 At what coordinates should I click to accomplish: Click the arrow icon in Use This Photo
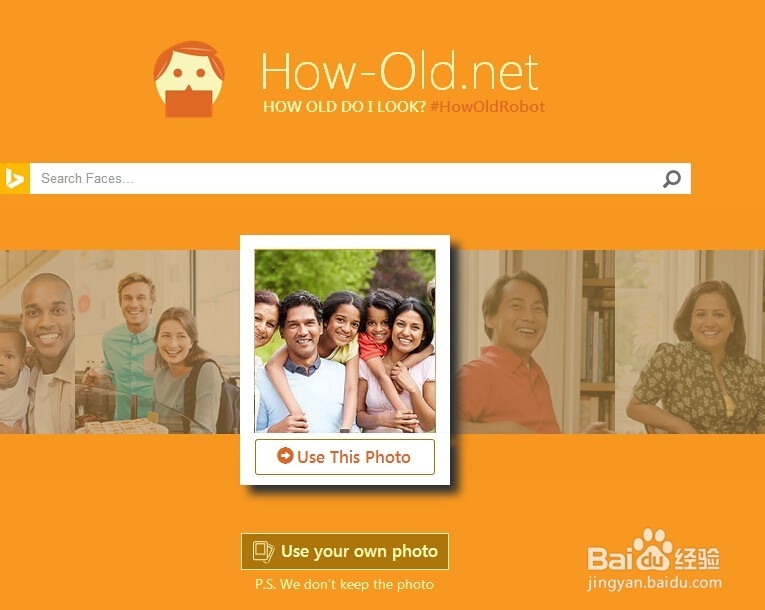(285, 456)
